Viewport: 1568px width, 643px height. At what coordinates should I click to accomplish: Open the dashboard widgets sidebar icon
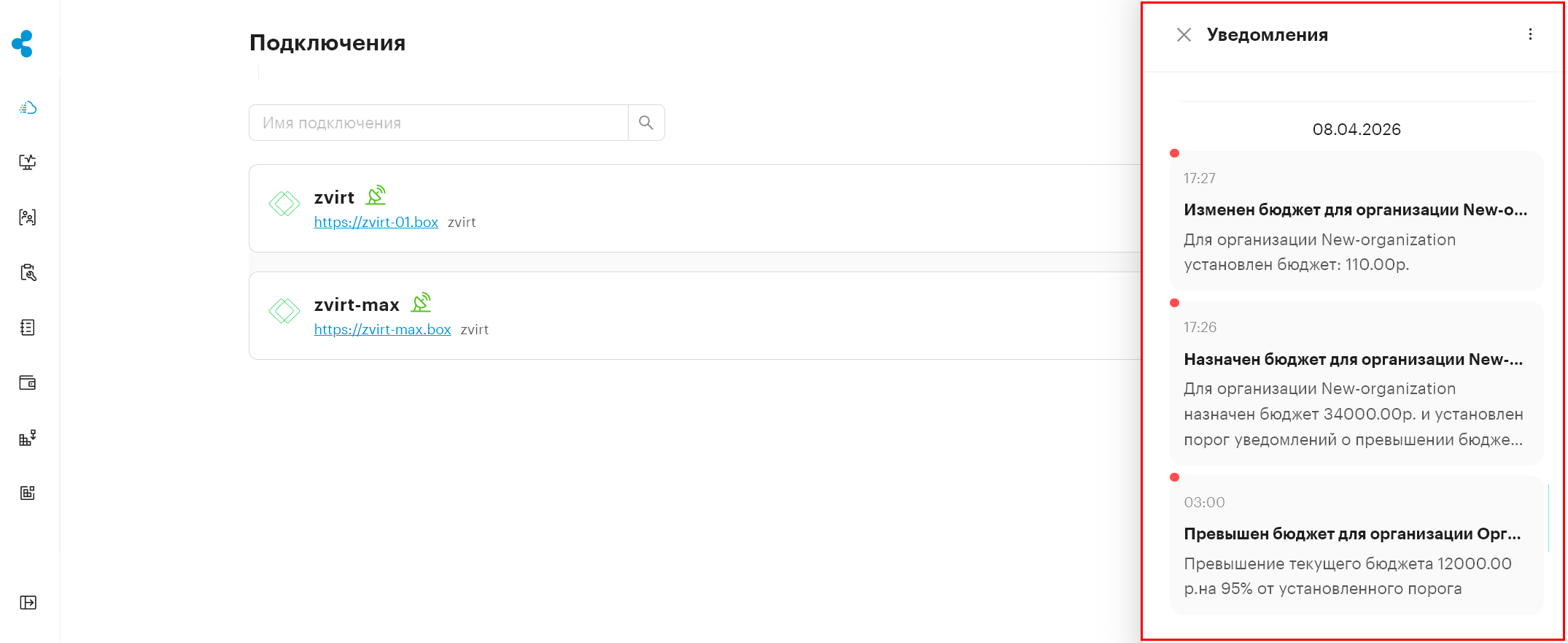tap(28, 493)
